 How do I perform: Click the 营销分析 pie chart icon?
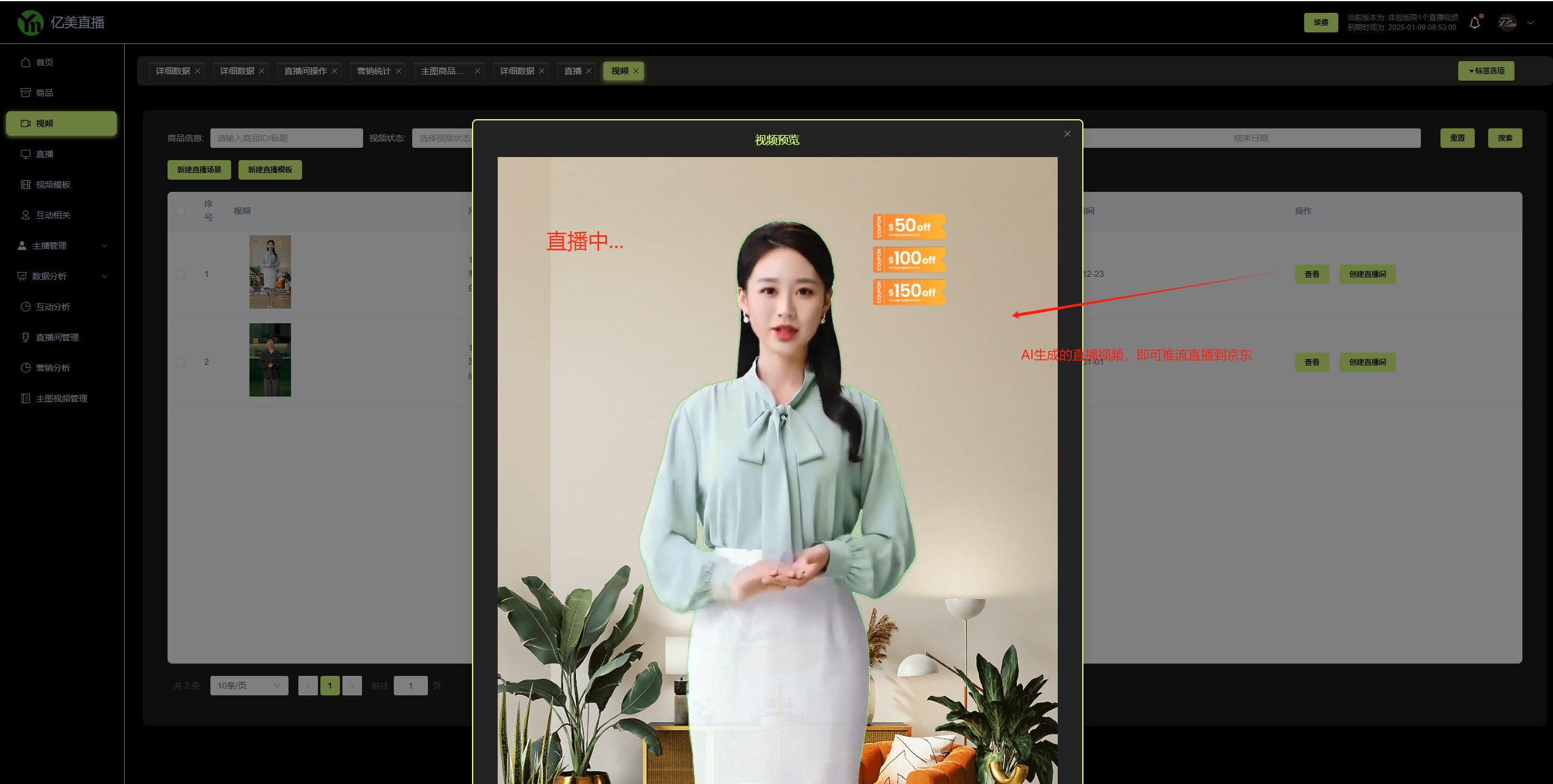(26, 368)
